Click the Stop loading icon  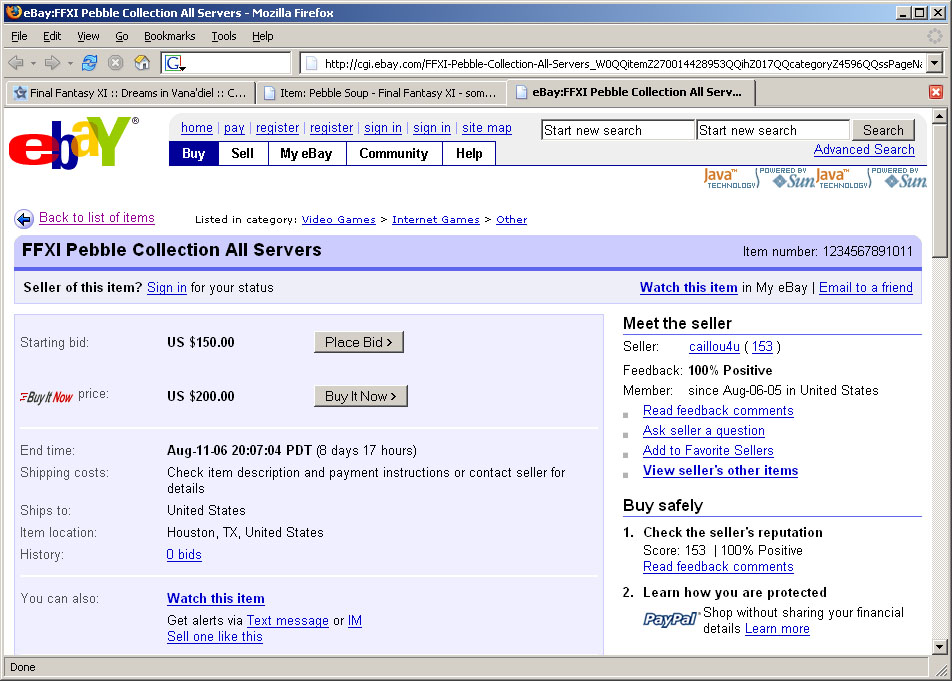(116, 63)
